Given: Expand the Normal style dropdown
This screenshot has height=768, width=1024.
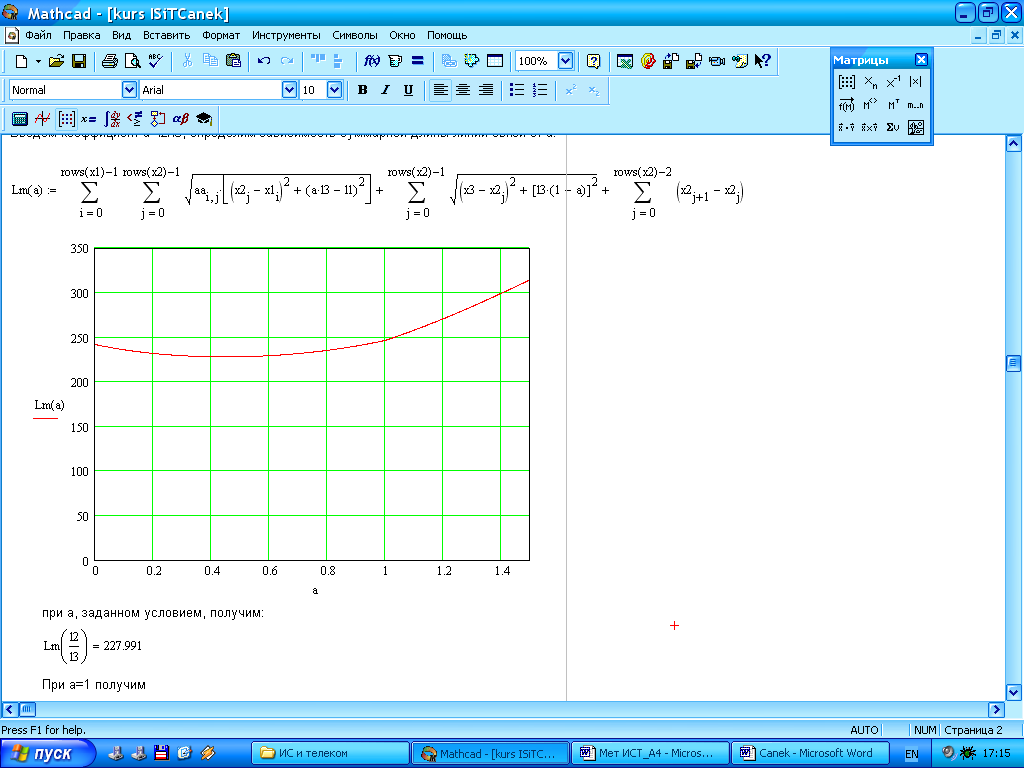Looking at the screenshot, I should 129,89.
